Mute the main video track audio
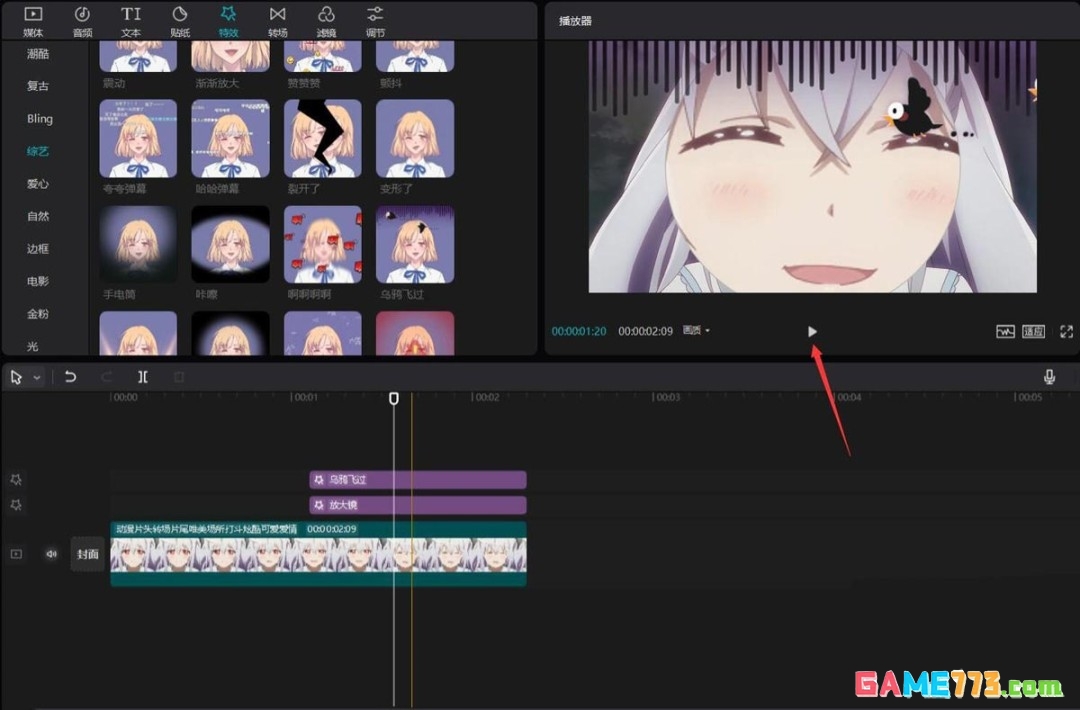This screenshot has width=1080, height=710. (51, 553)
